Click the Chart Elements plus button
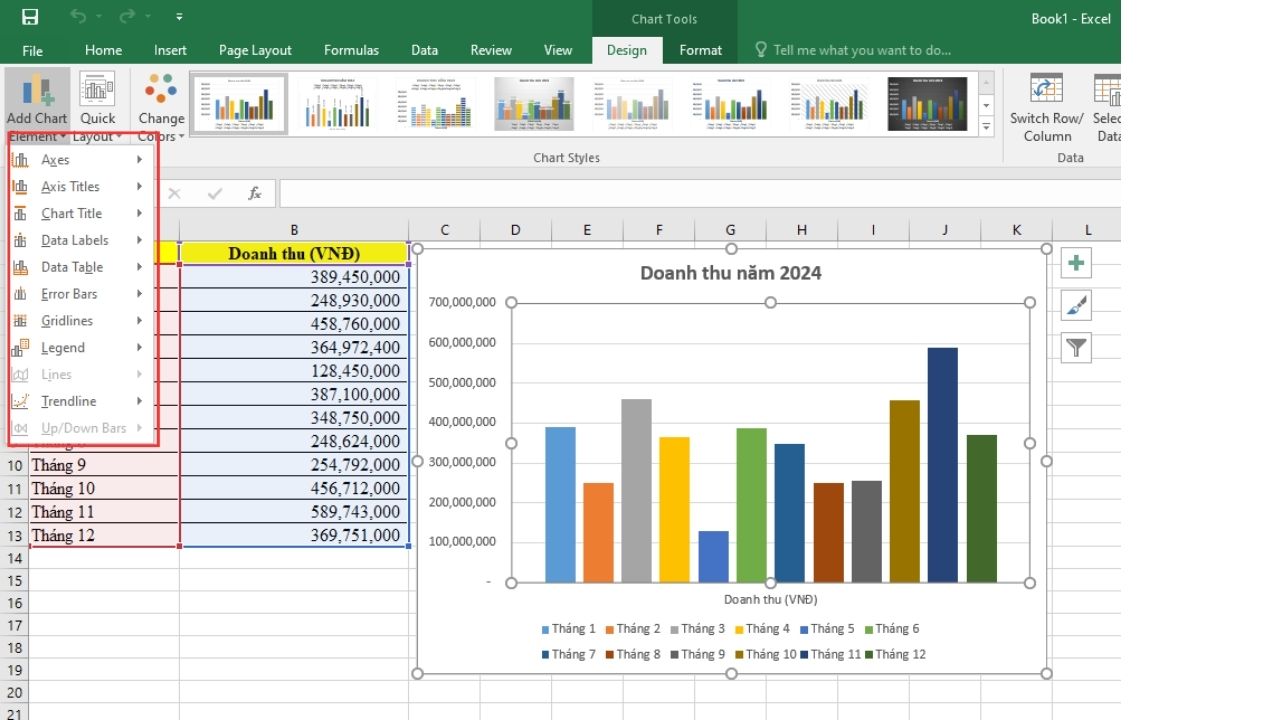Viewport: 1280px width, 720px height. coord(1076,263)
